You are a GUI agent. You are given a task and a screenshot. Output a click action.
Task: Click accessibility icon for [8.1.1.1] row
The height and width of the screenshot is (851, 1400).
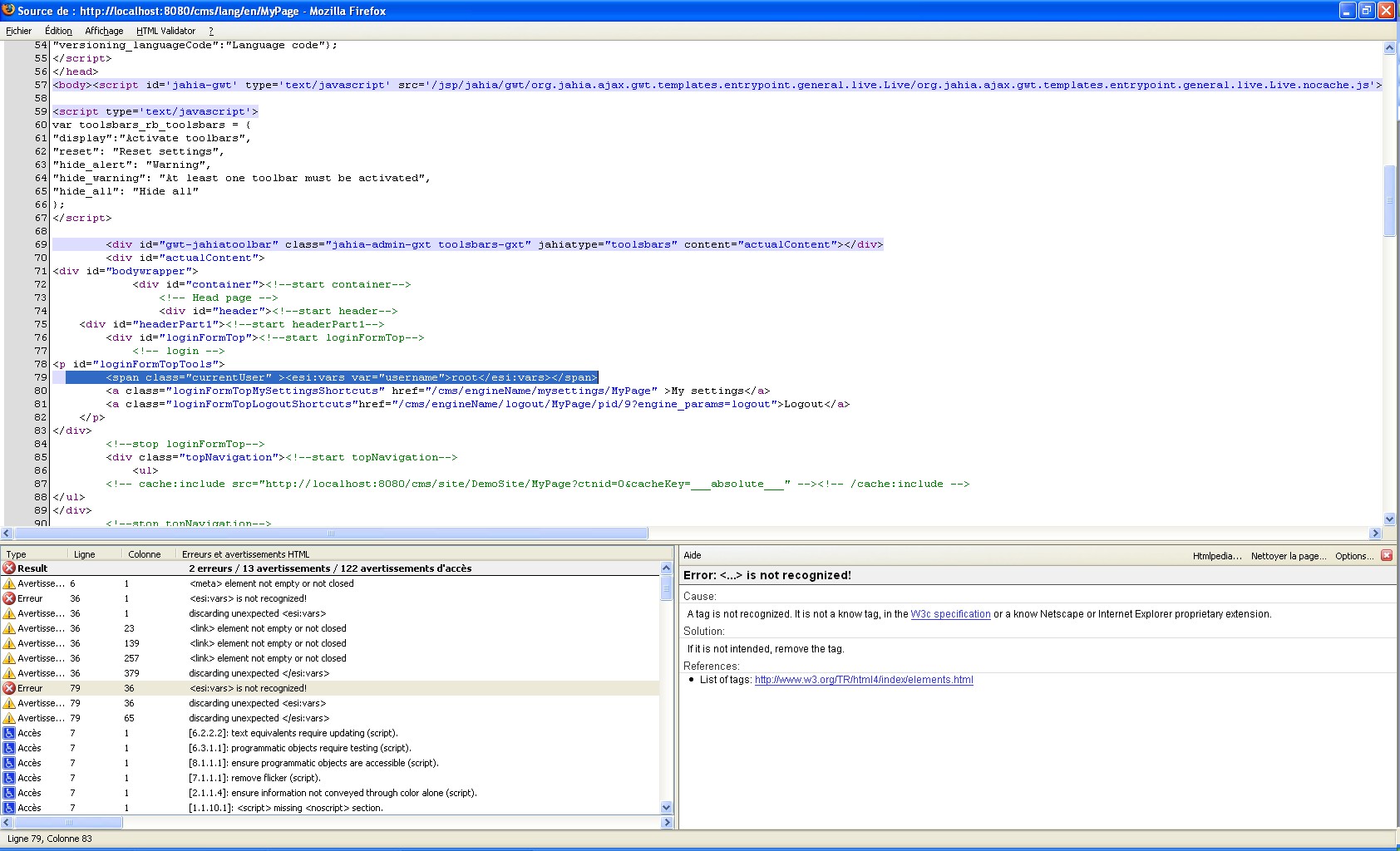point(9,763)
